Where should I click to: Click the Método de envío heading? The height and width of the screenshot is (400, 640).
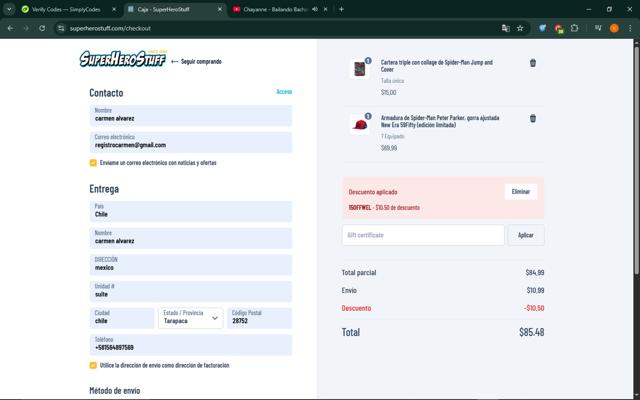(115, 391)
